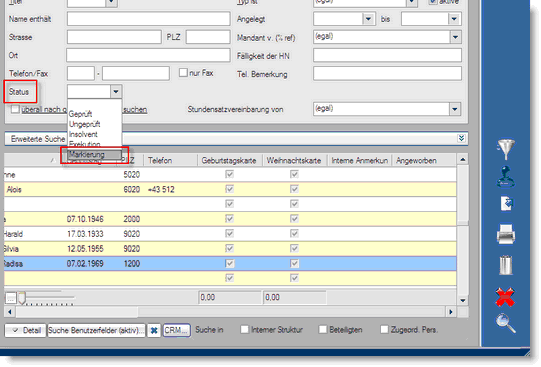Toggle Geburtstagskarte checkbox in Alois row
541x367 pixels.
[x=229, y=189]
